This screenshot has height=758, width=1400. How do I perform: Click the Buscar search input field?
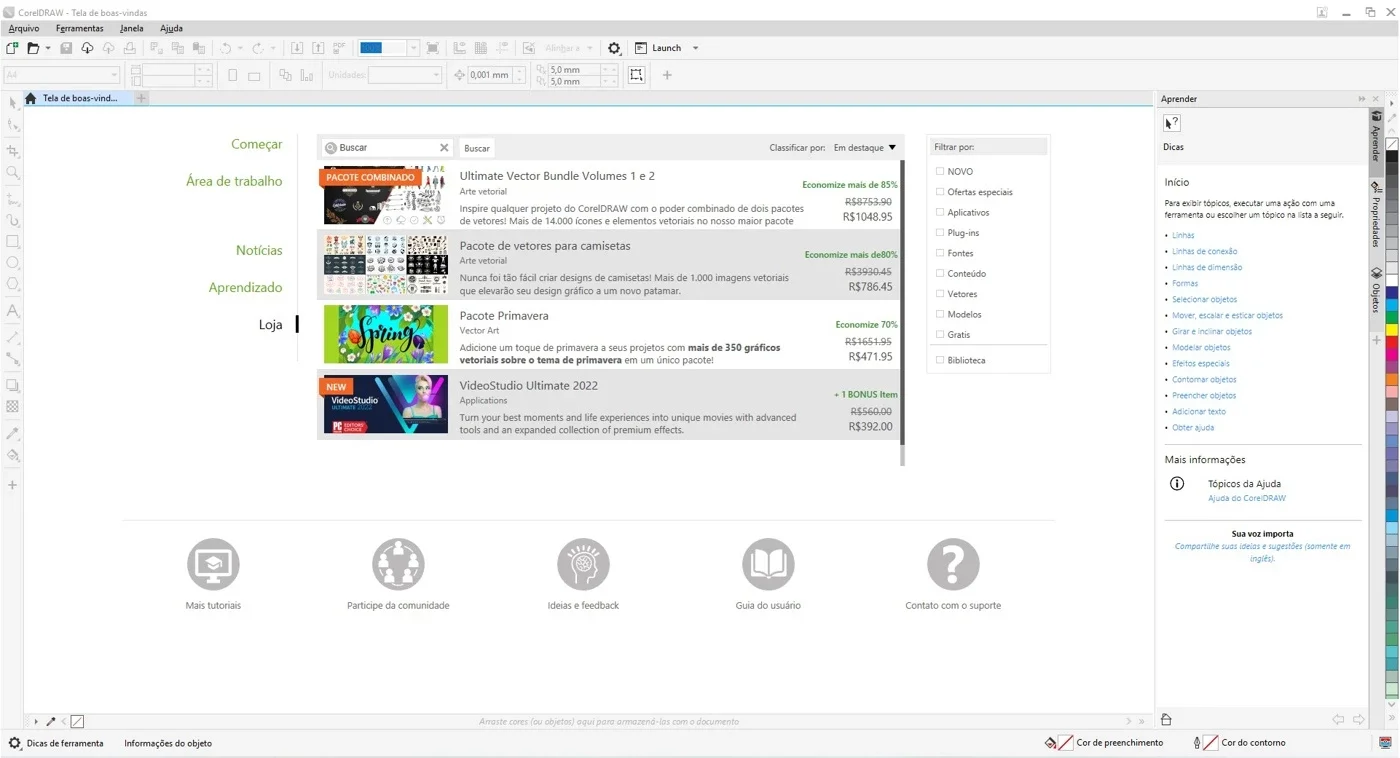tap(387, 148)
